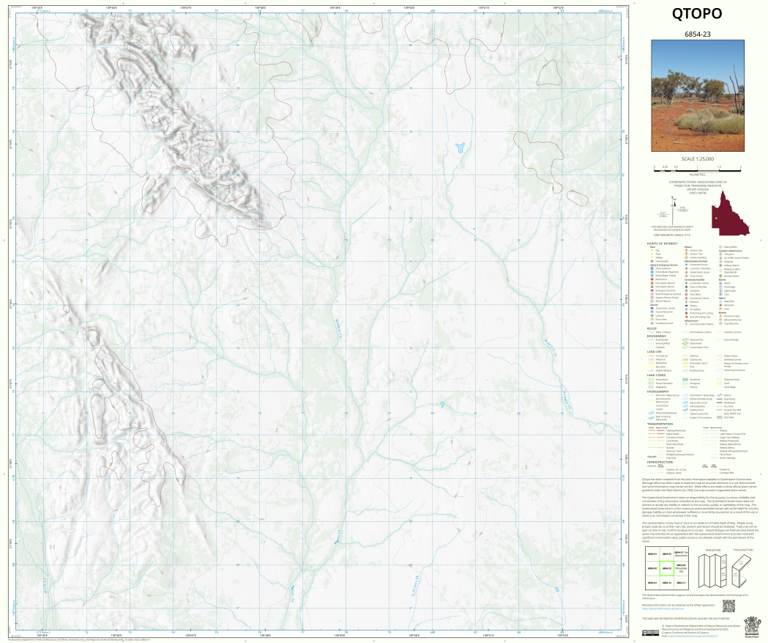Click the Lookout symbol in legend
Image resolution: width=768 pixels, height=643 pixels.
click(652, 315)
